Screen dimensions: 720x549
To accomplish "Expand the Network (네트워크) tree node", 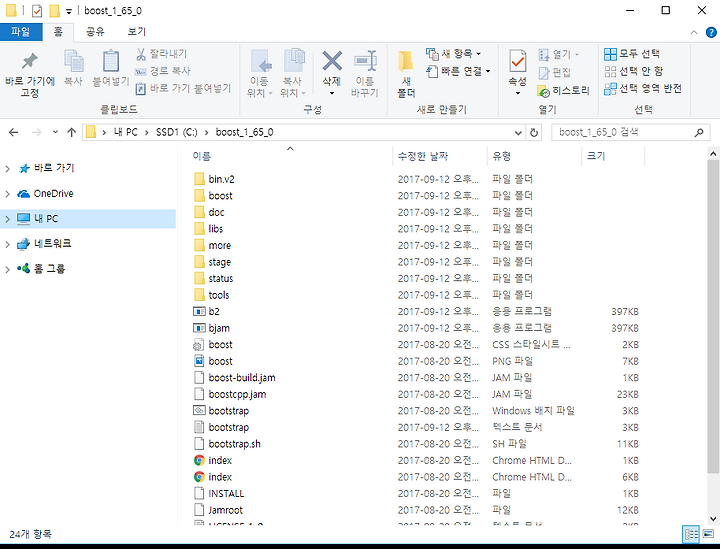I will click(7, 244).
